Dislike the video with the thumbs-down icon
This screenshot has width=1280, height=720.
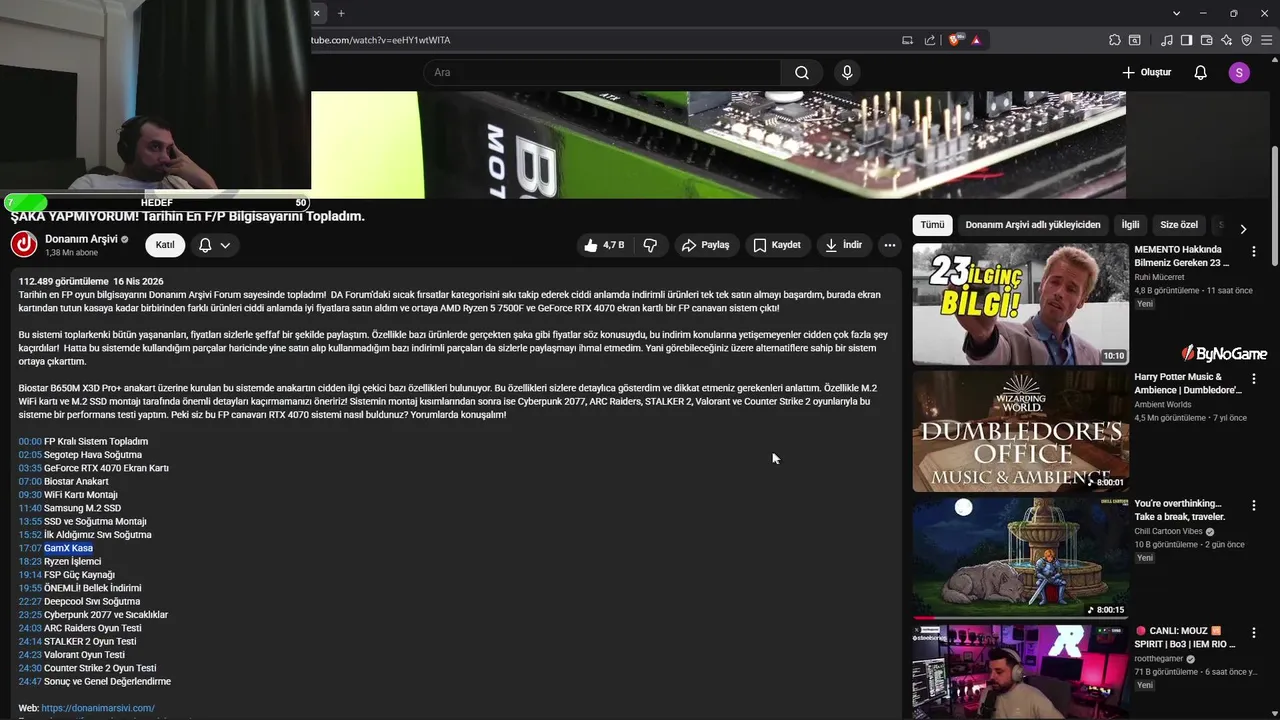(x=650, y=245)
